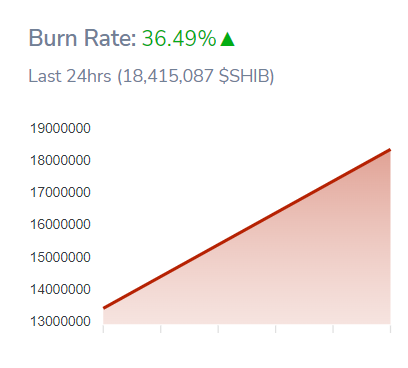Click the 13000000 y-axis label
Image resolution: width=408 pixels, height=368 pixels.
point(60,321)
